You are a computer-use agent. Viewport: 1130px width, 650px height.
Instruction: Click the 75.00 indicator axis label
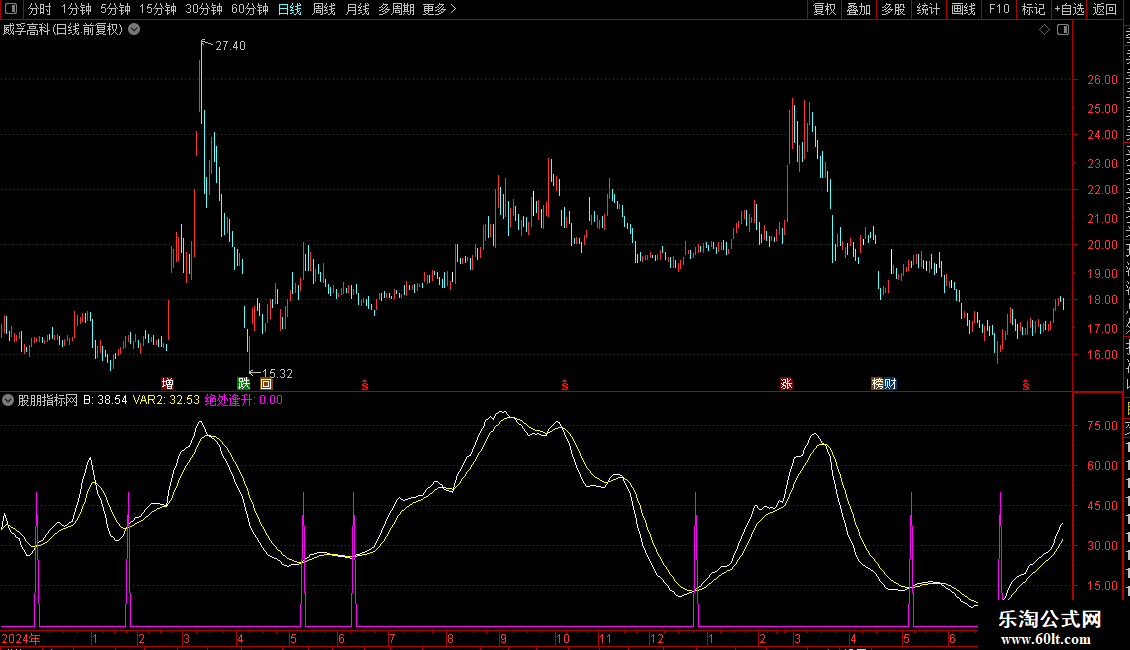click(1103, 426)
